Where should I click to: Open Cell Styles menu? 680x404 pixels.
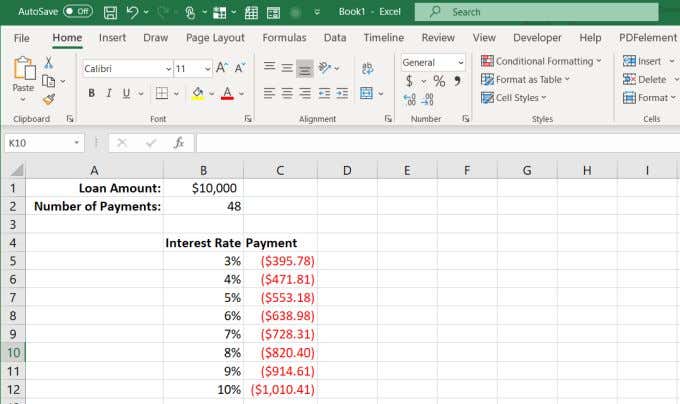point(513,98)
